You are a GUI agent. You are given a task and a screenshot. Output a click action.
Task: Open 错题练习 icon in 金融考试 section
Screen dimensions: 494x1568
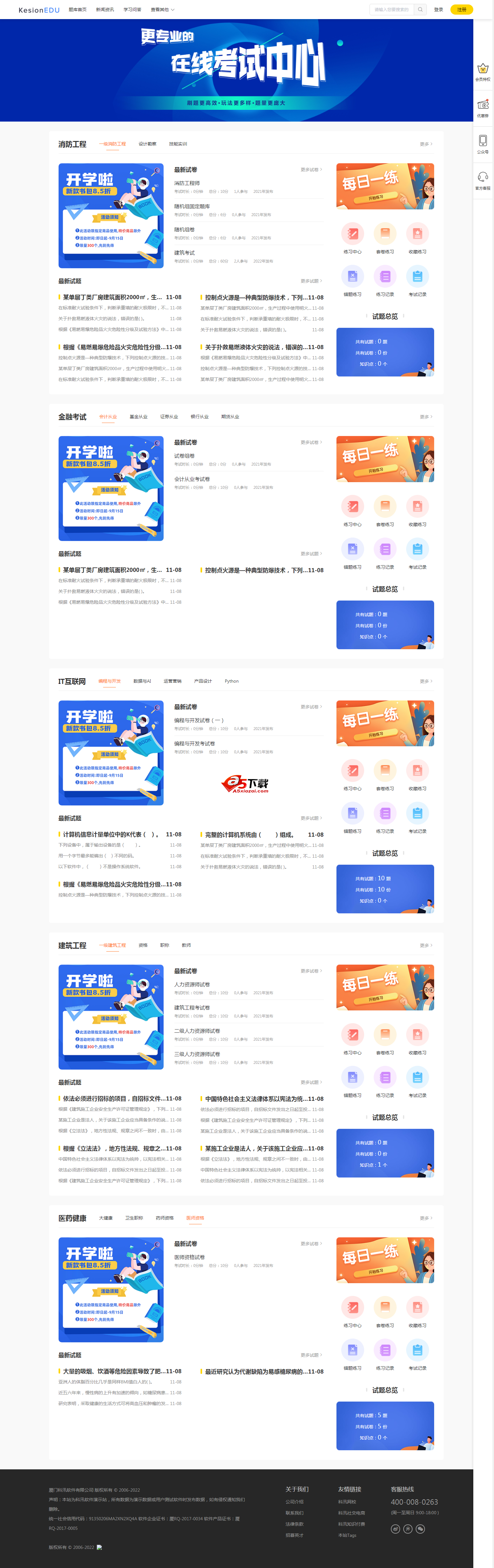coord(352,549)
